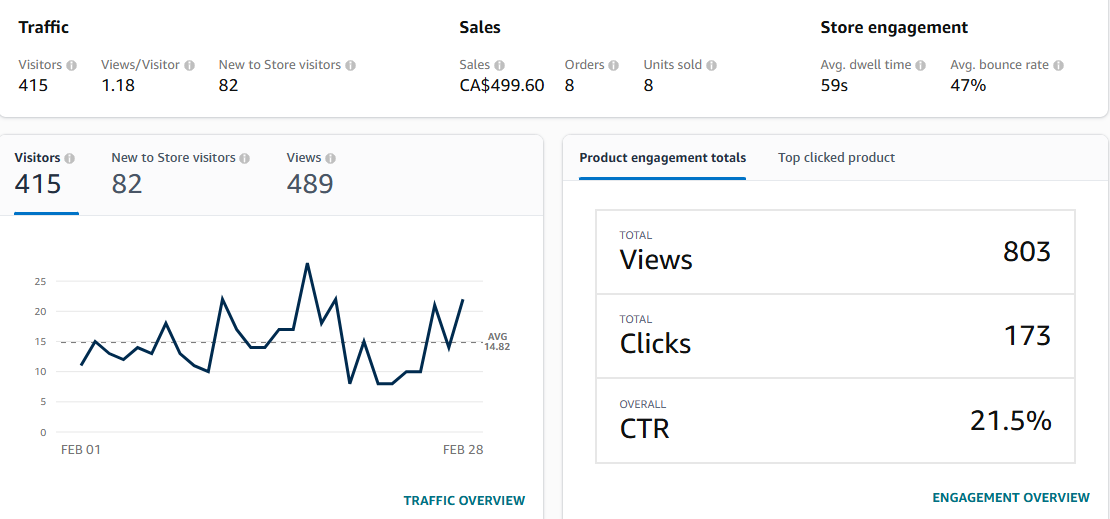Click info icon on chart New to Store visitors tab
This screenshot has width=1110, height=519.
pos(245,158)
